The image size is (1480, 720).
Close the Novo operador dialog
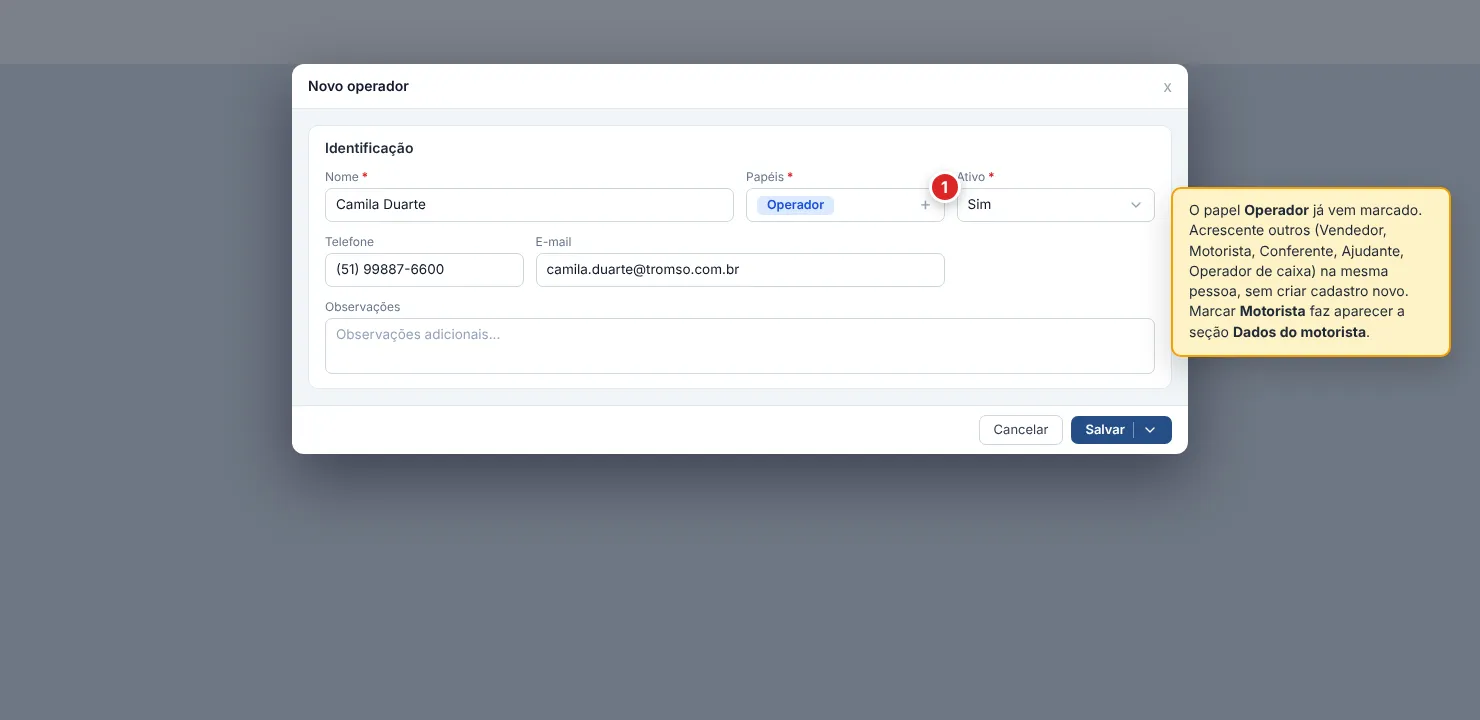point(1167,87)
